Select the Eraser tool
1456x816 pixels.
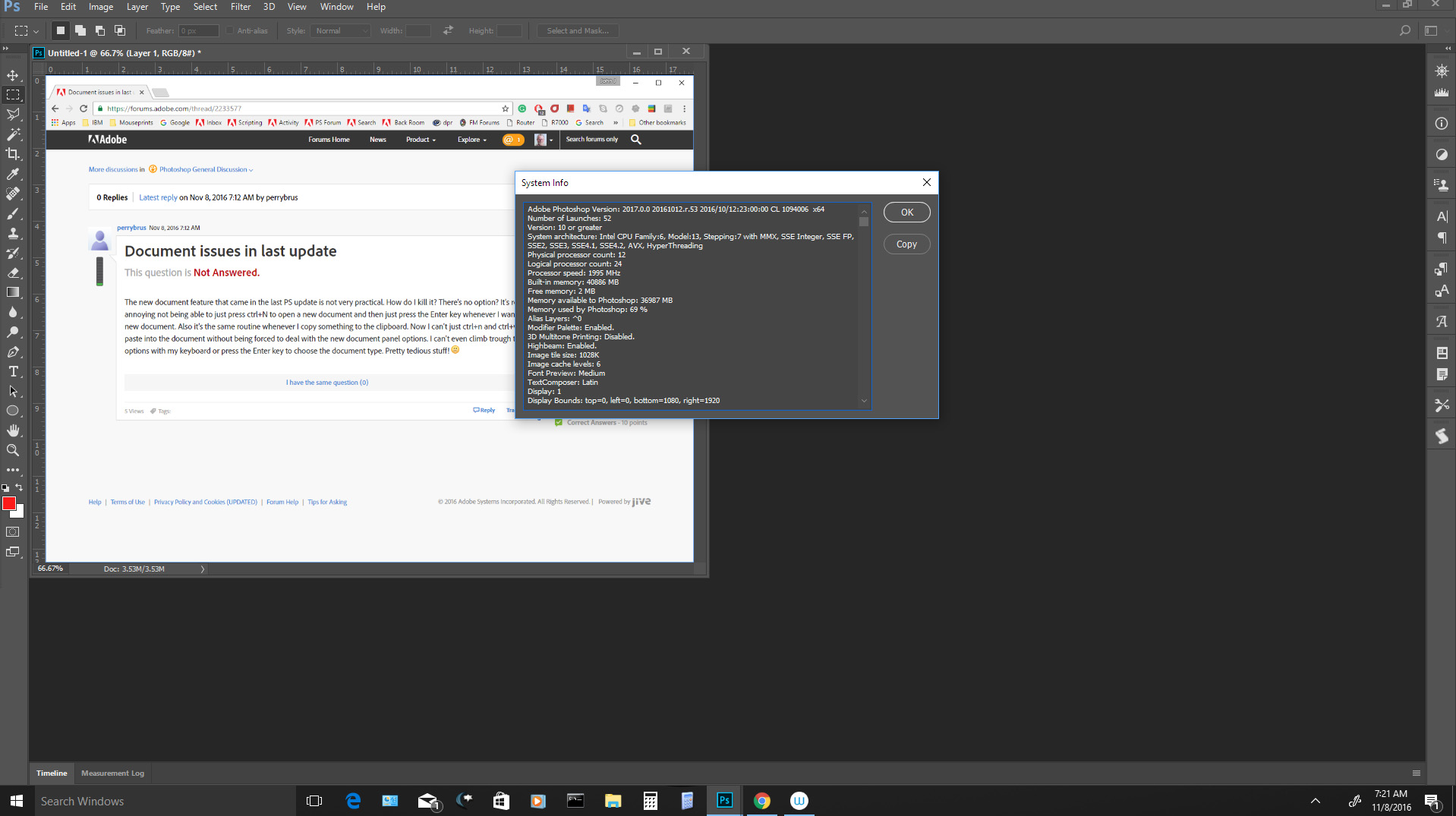coord(13,273)
